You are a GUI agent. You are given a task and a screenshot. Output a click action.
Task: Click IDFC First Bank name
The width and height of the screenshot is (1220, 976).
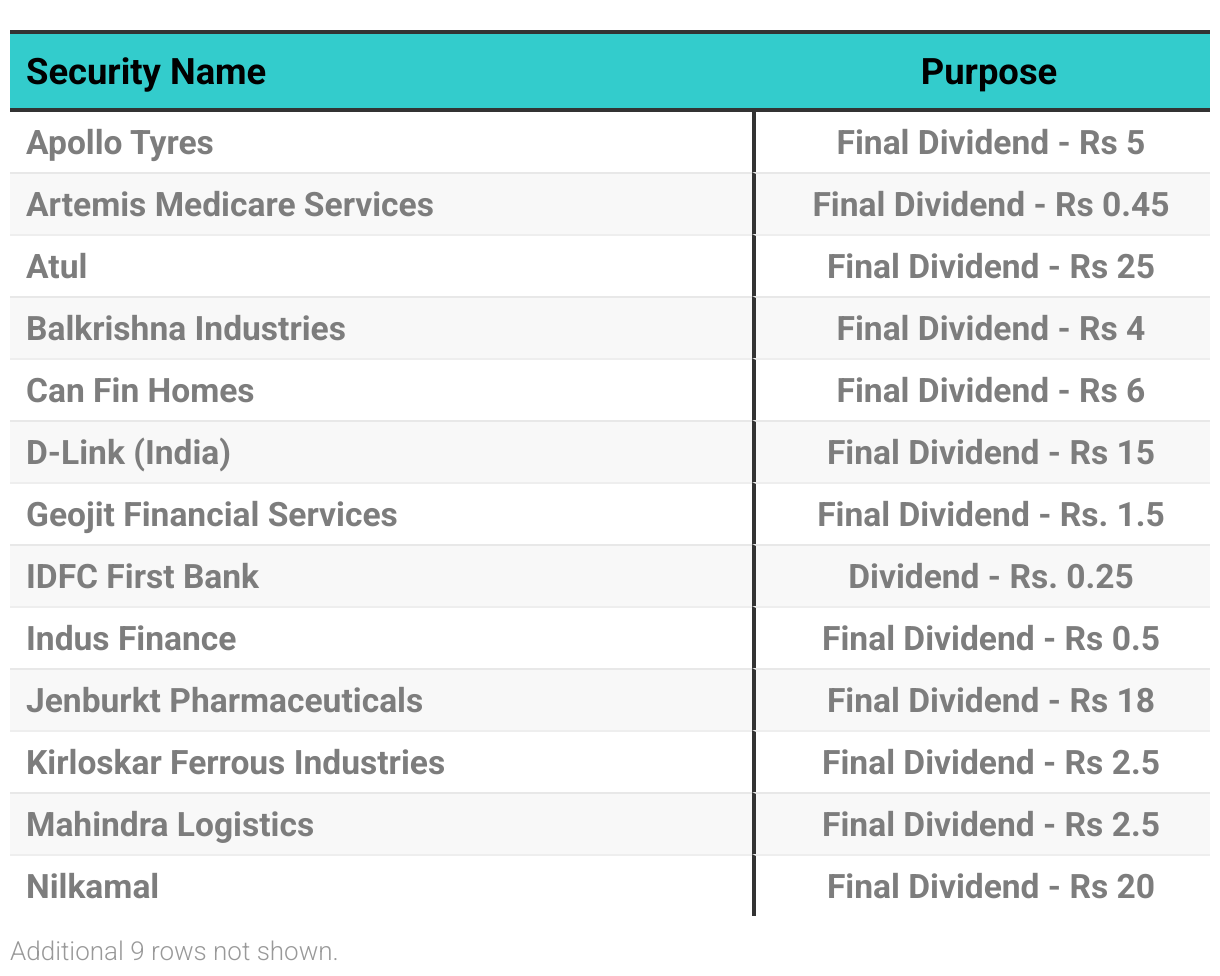pos(143,577)
